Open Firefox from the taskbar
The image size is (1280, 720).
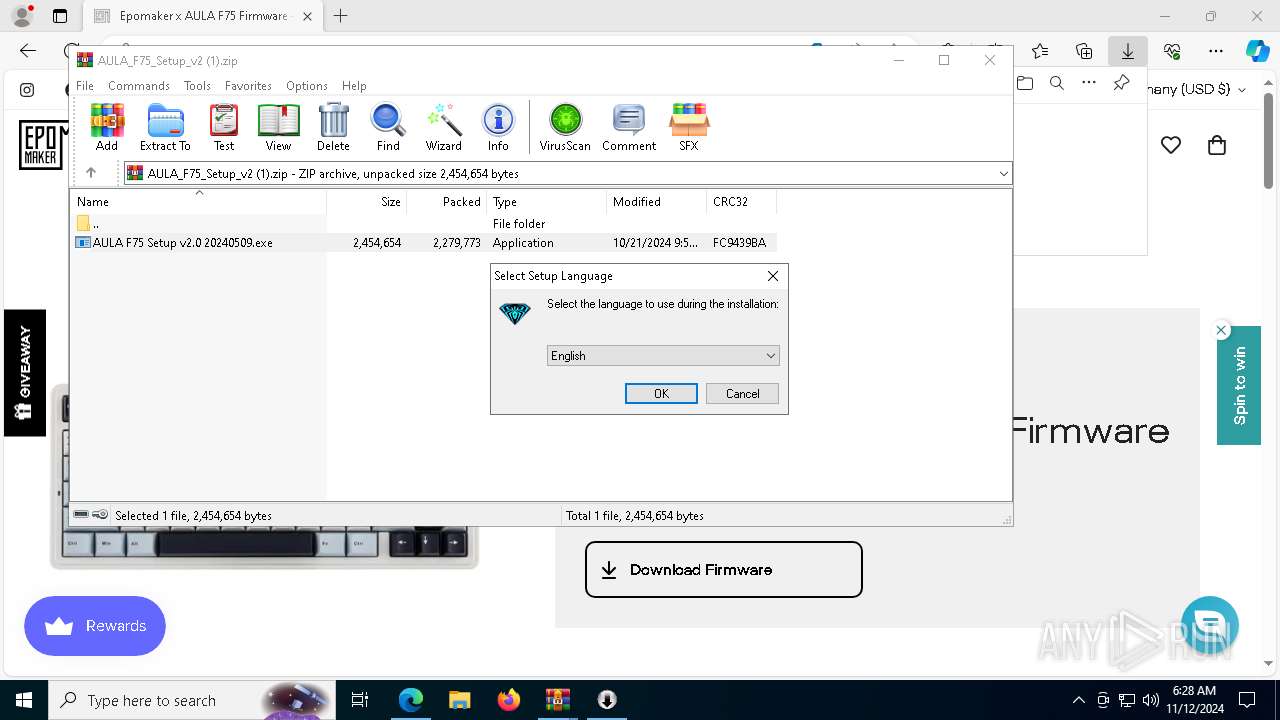coord(509,700)
